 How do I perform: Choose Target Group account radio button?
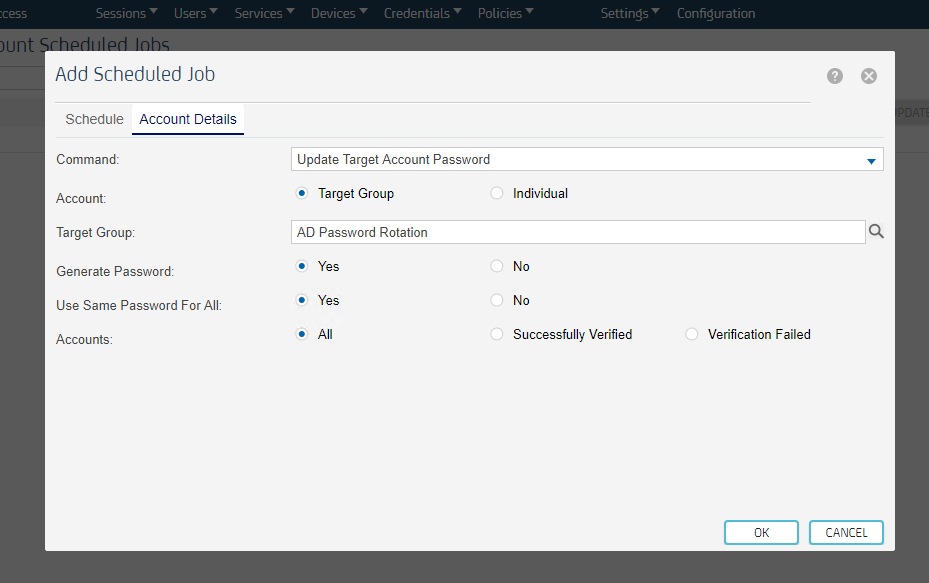pyautogui.click(x=302, y=193)
